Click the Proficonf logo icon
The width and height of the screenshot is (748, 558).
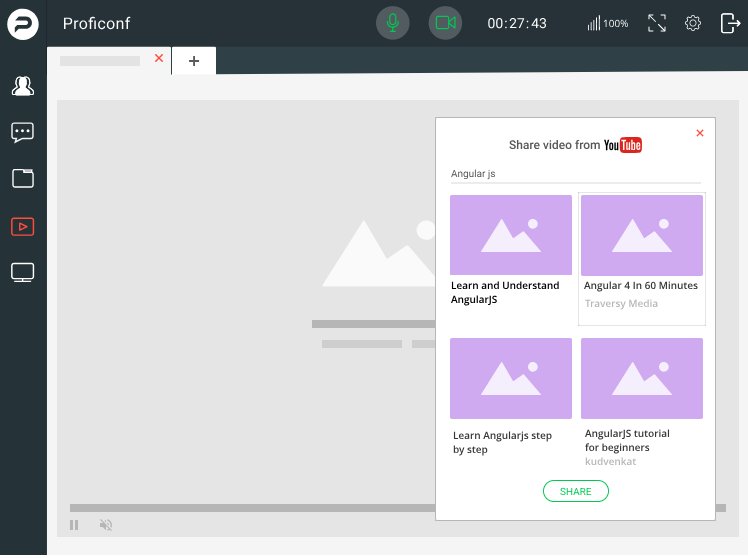click(x=22, y=24)
